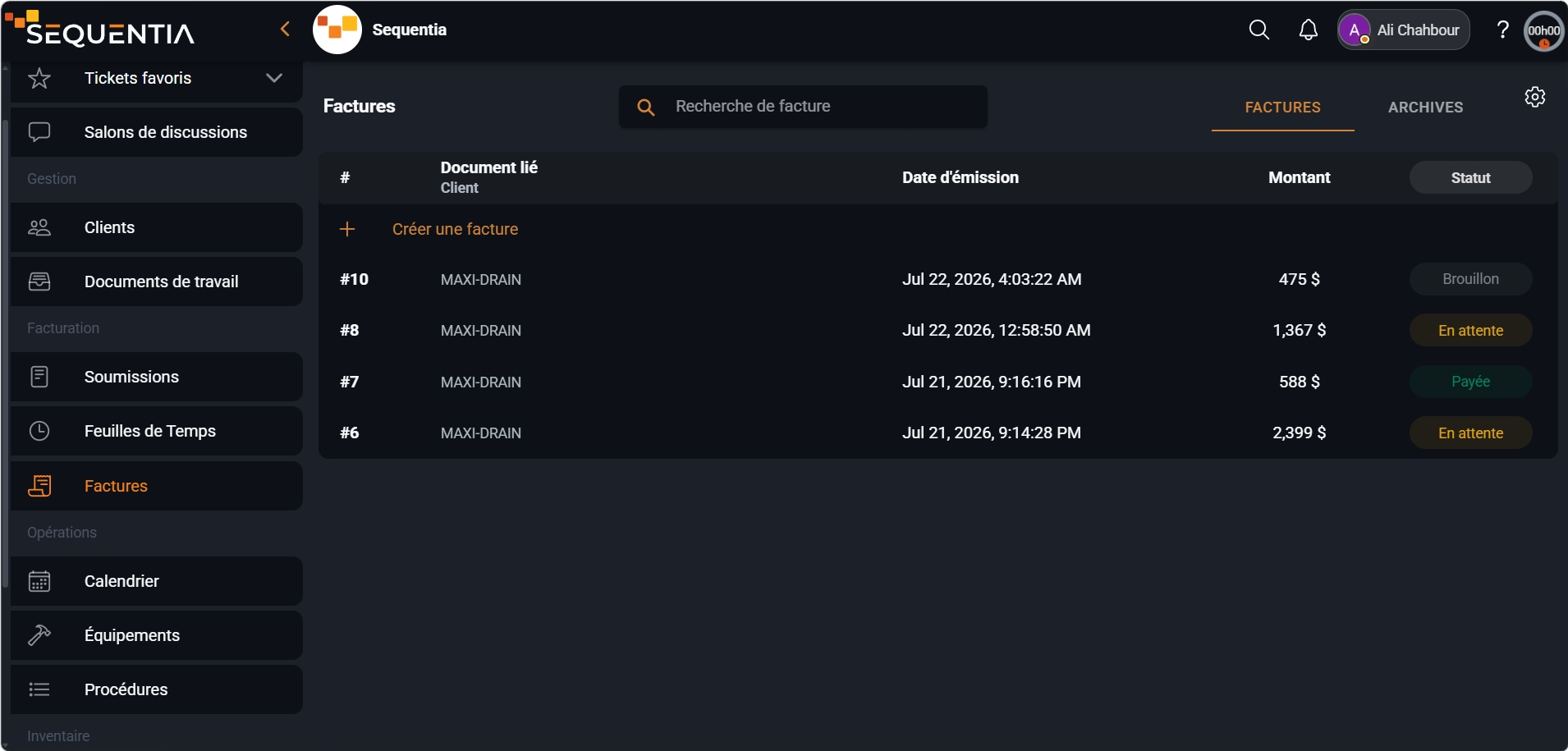The height and width of the screenshot is (751, 1568).
Task: Click date Jul 22, 2026, 4:03:22 AM
Action: (x=992, y=279)
